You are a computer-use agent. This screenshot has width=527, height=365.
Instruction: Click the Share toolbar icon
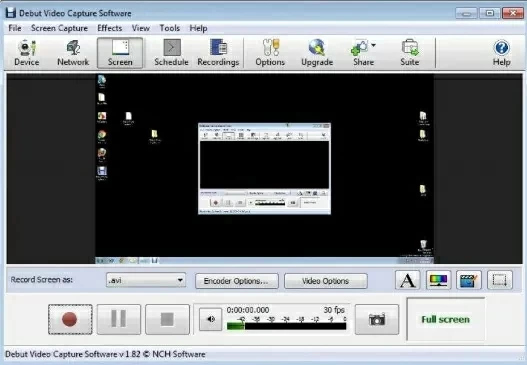pyautogui.click(x=362, y=53)
